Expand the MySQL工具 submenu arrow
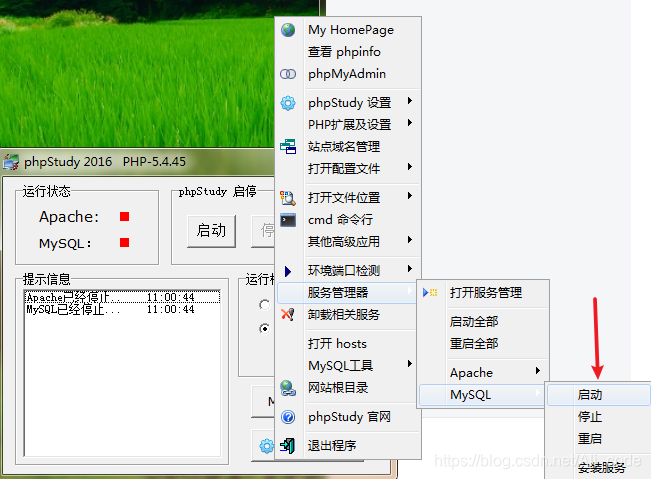 pos(410,364)
